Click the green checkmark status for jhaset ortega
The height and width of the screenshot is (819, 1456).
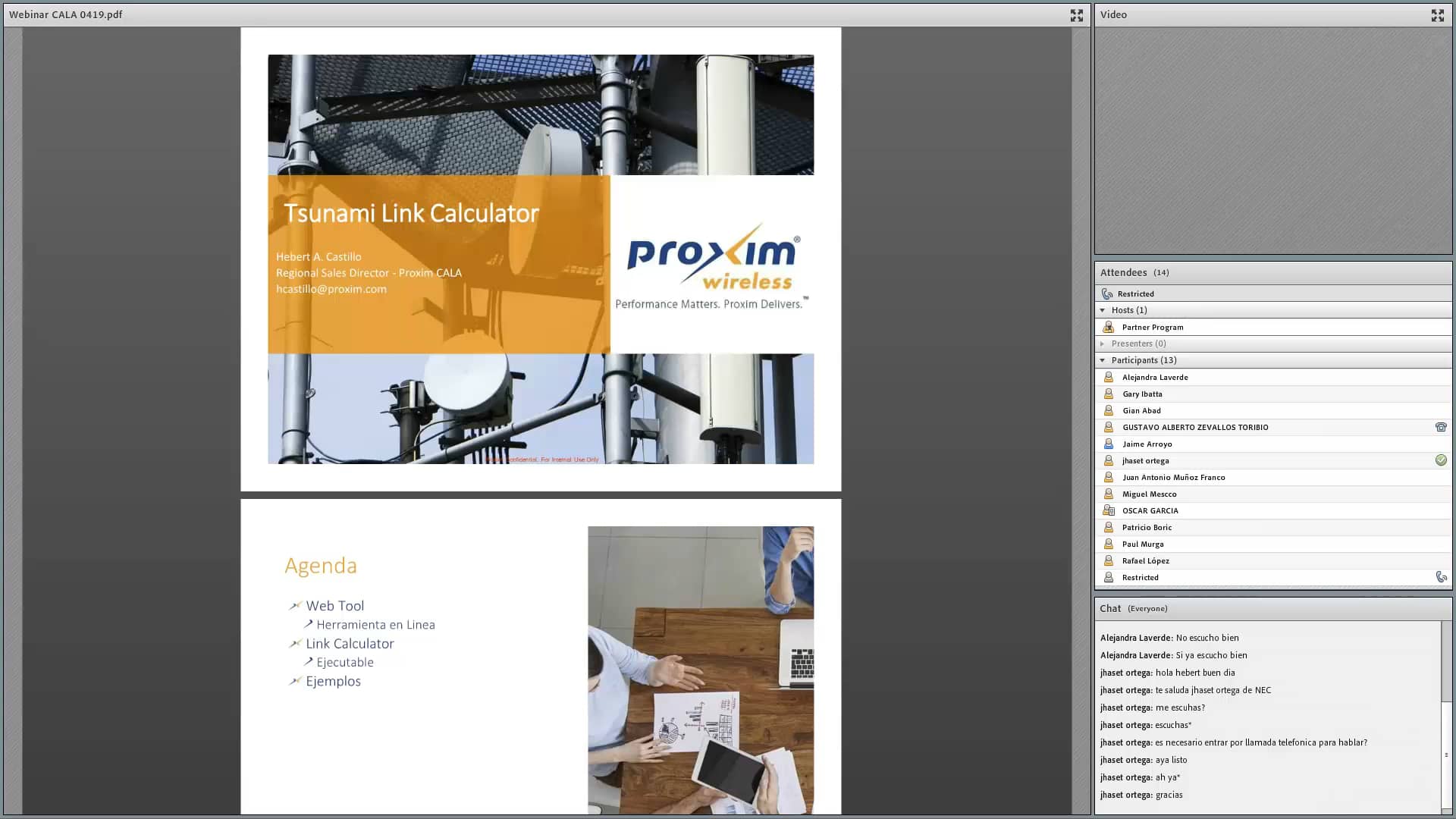(x=1440, y=460)
